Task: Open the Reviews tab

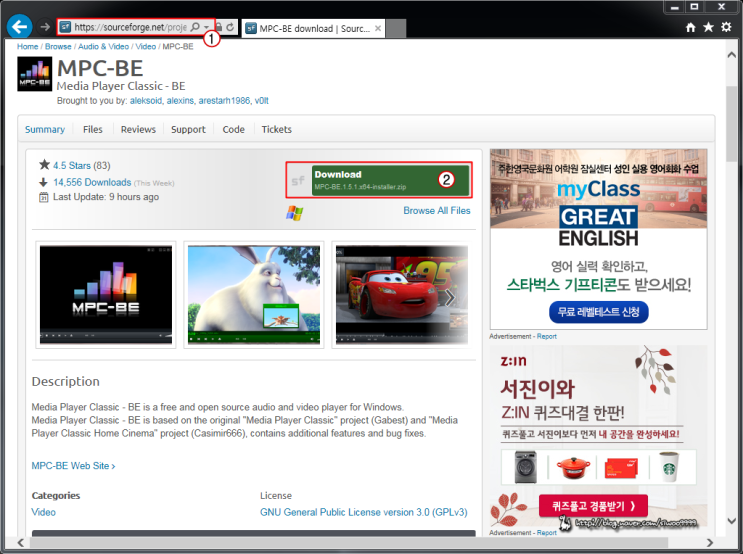Action: [x=138, y=129]
